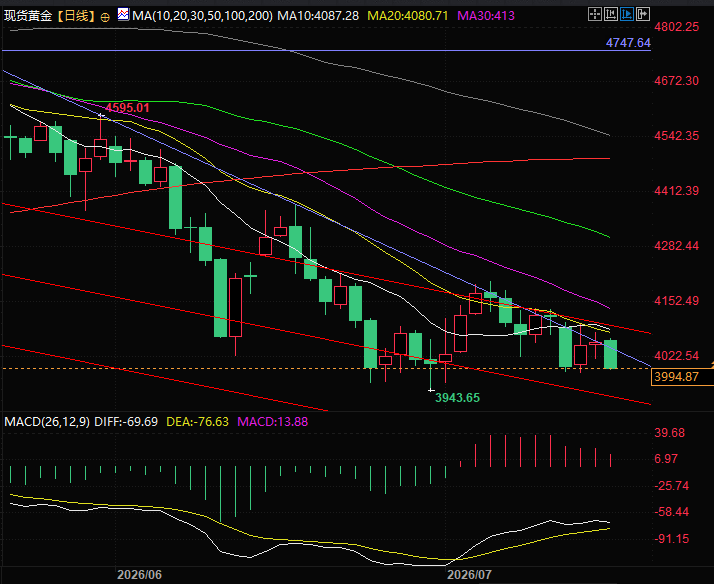The width and height of the screenshot is (714, 584).
Task: Click the 2026/06 date marker
Action: click(x=139, y=574)
